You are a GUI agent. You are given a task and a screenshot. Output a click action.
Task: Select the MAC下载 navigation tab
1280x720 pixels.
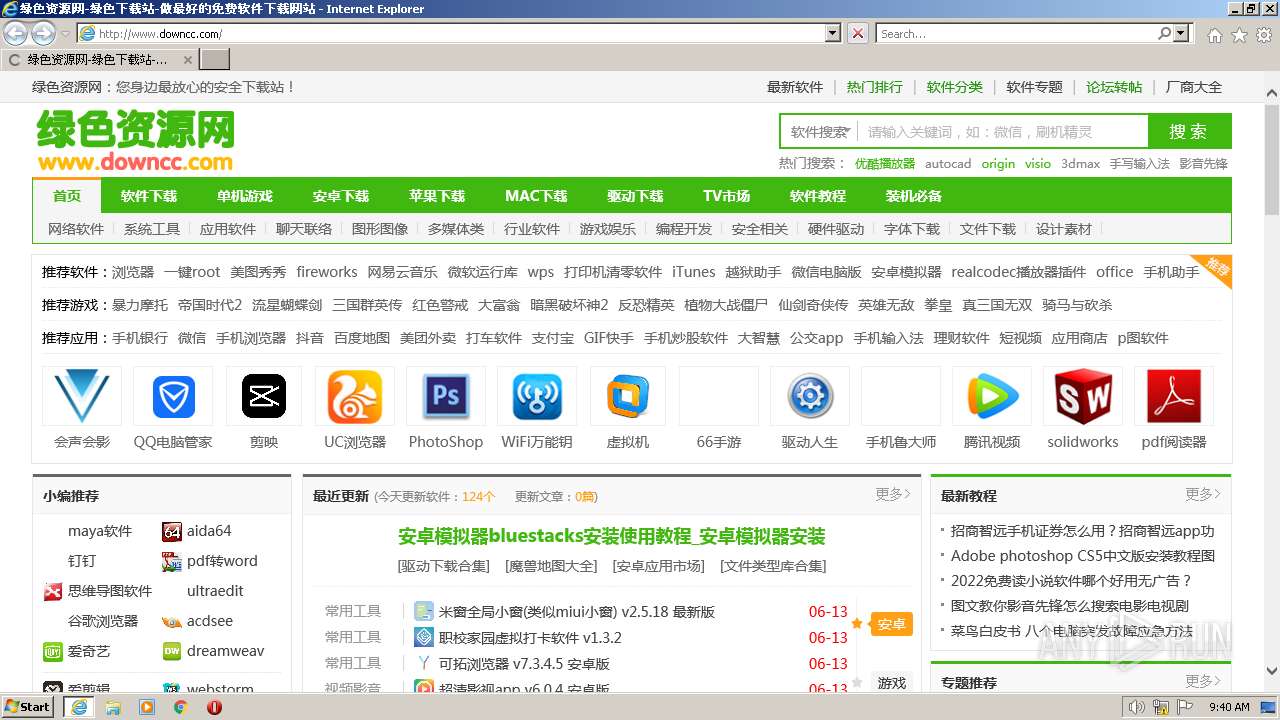536,196
